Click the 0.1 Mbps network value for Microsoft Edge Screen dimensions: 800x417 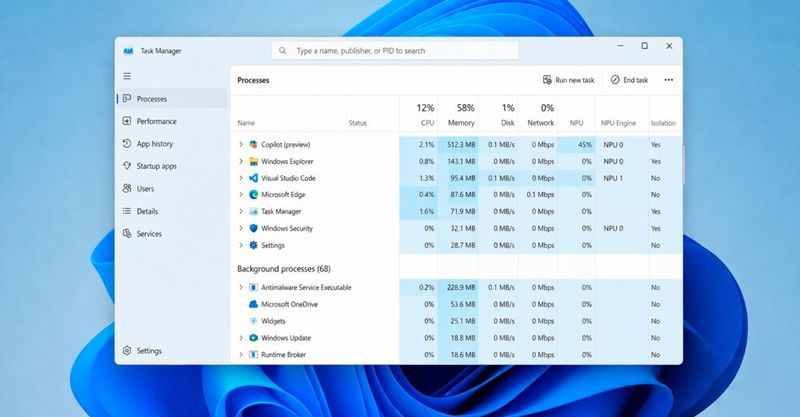tap(540, 194)
